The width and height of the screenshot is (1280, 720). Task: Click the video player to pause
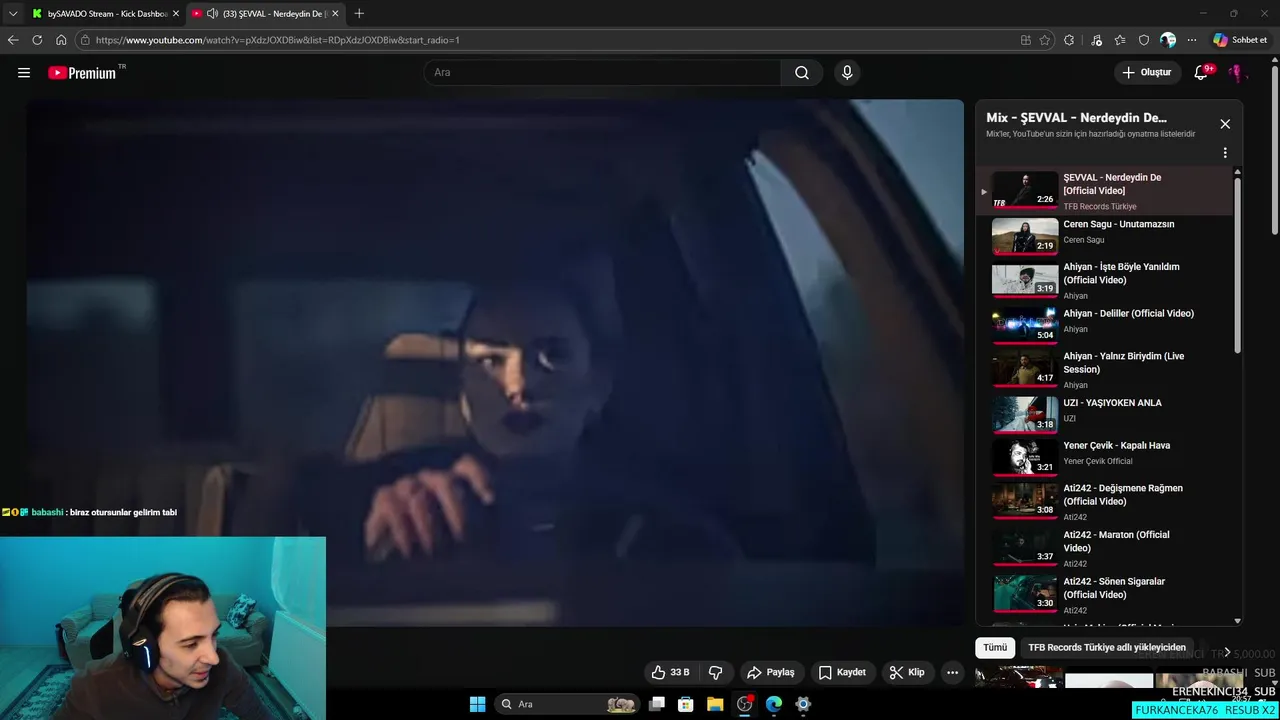point(495,362)
